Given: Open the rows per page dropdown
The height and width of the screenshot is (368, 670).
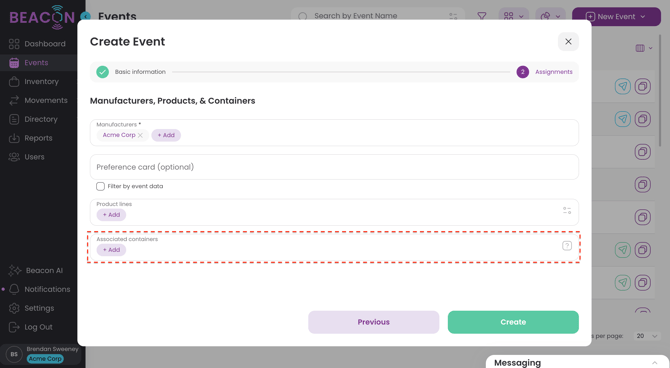Looking at the screenshot, I should pyautogui.click(x=646, y=336).
